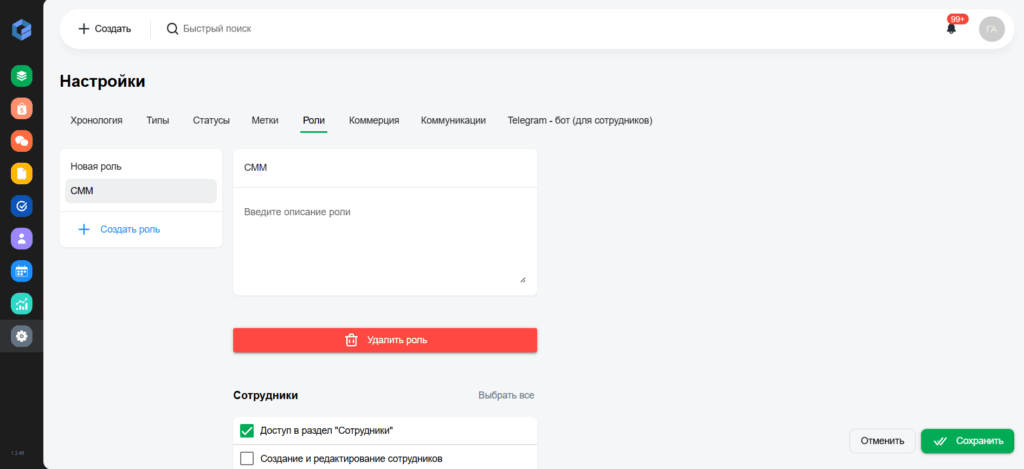Click Выбрать все for Сотрудники

[506, 395]
